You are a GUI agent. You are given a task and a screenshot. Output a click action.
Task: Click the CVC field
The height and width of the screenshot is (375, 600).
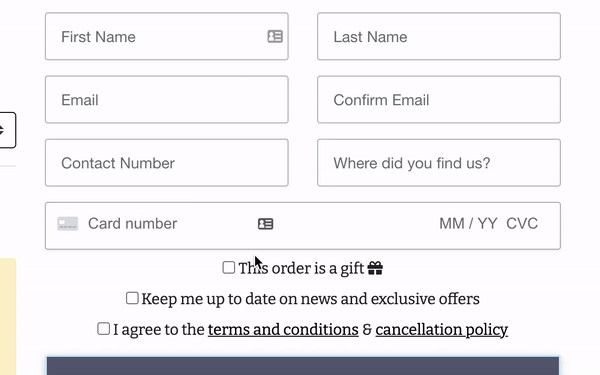522,223
